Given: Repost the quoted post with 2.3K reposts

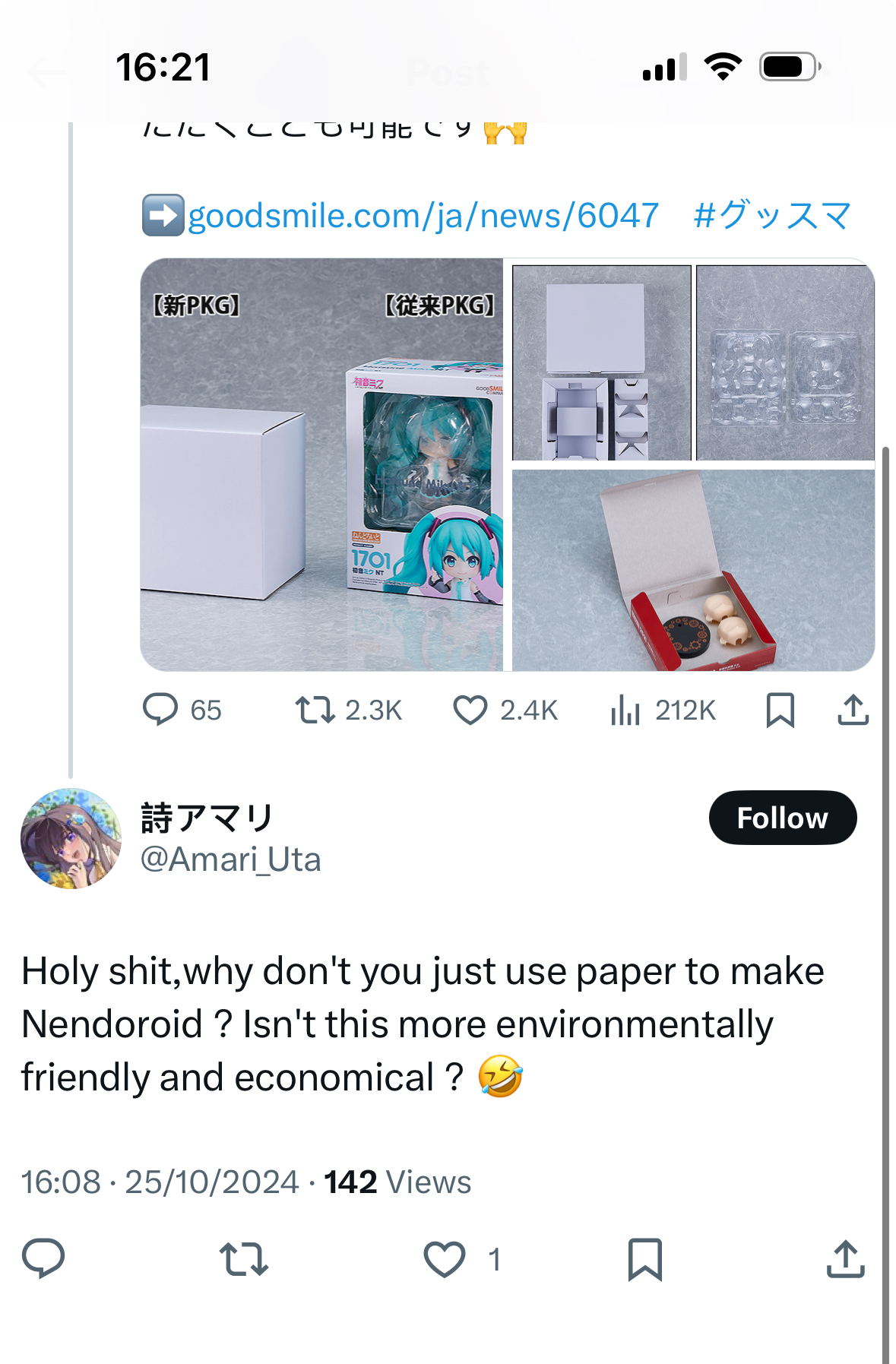Looking at the screenshot, I should click(x=315, y=710).
